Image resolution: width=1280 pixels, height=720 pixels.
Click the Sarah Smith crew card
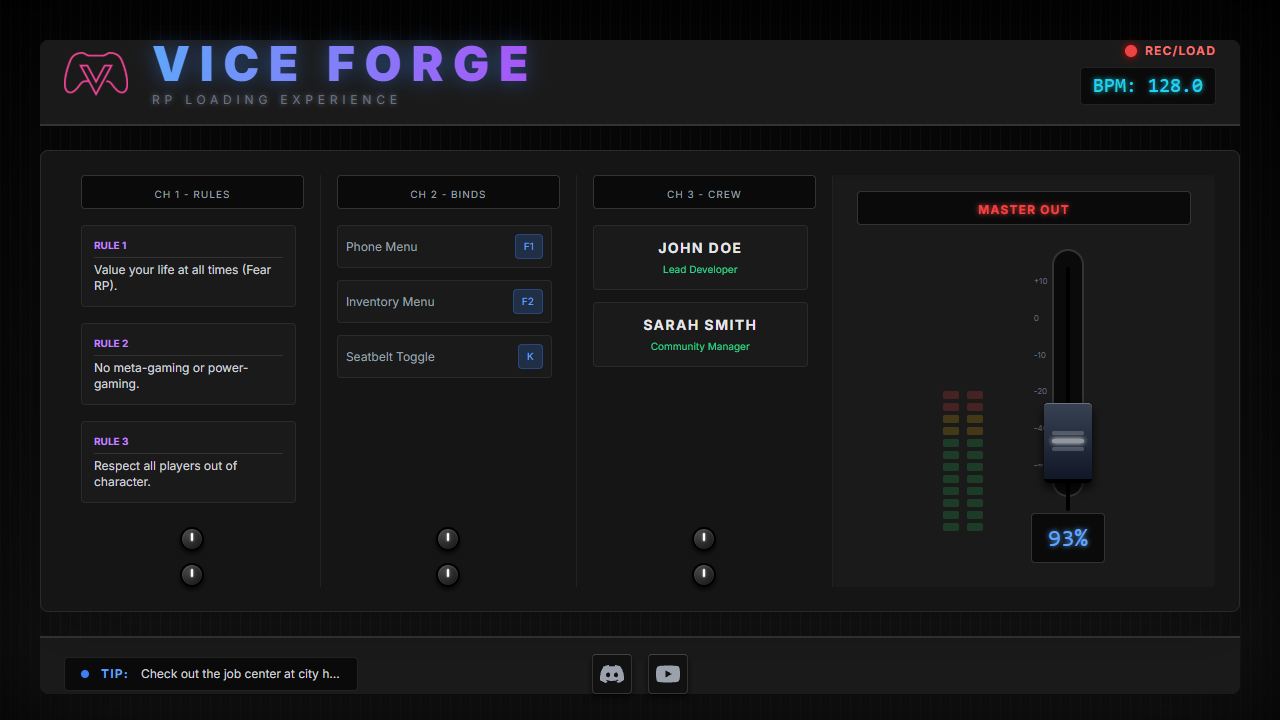click(700, 334)
